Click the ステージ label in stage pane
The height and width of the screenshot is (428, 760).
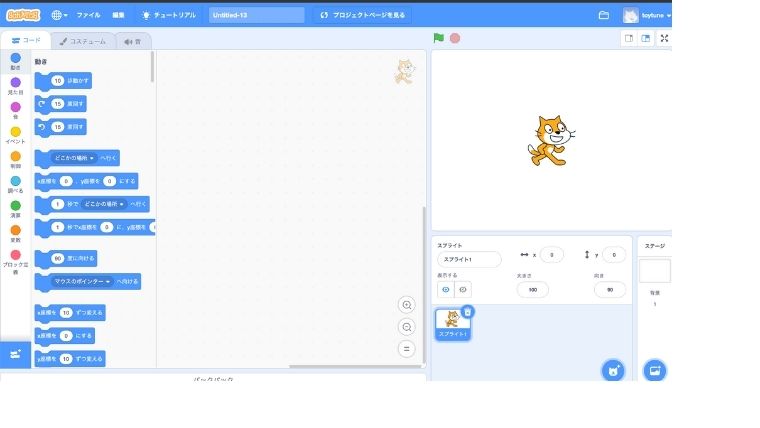point(655,246)
